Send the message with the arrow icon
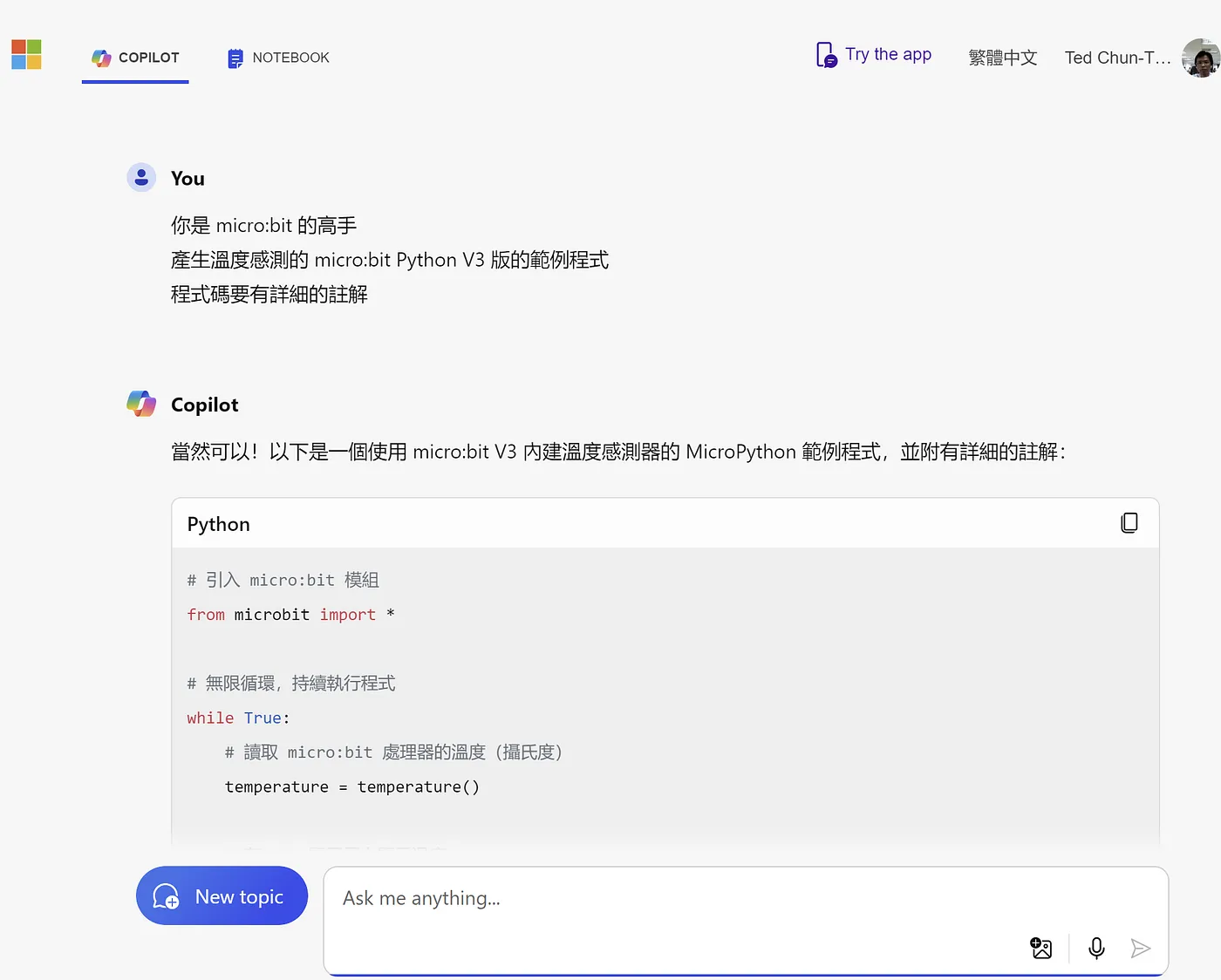The image size is (1221, 980). 1141,948
